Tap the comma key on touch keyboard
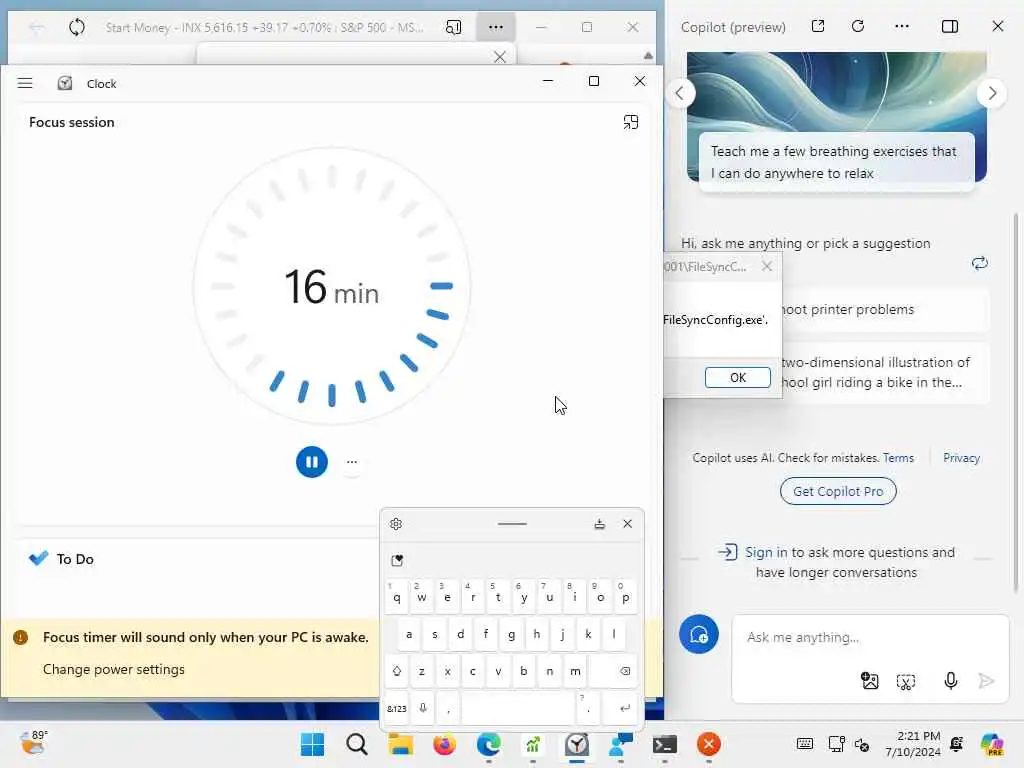1024x768 pixels. 448,709
